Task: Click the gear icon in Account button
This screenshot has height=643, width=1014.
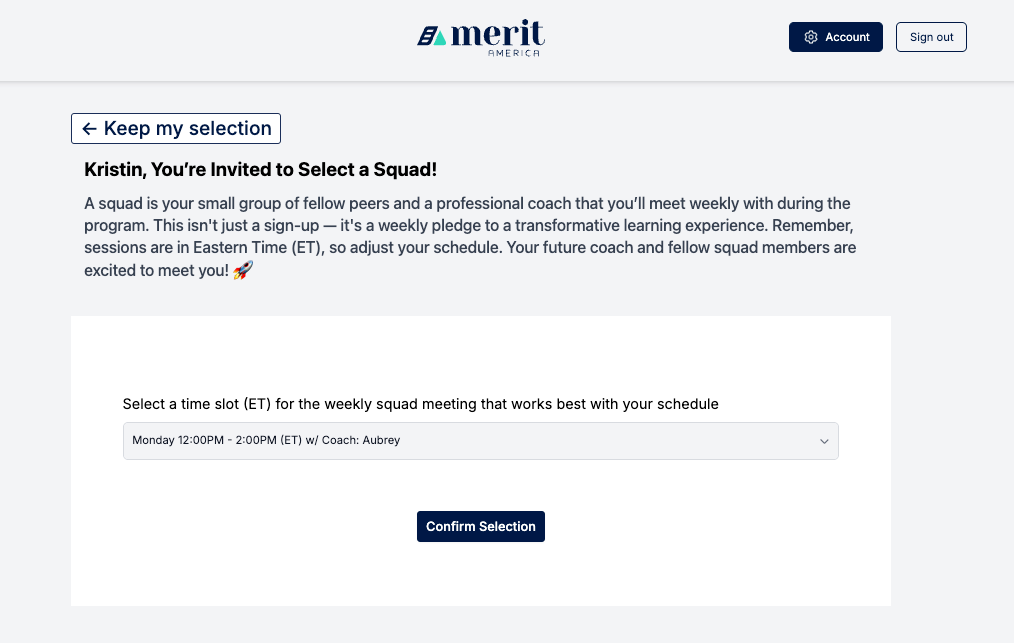Action: (811, 37)
